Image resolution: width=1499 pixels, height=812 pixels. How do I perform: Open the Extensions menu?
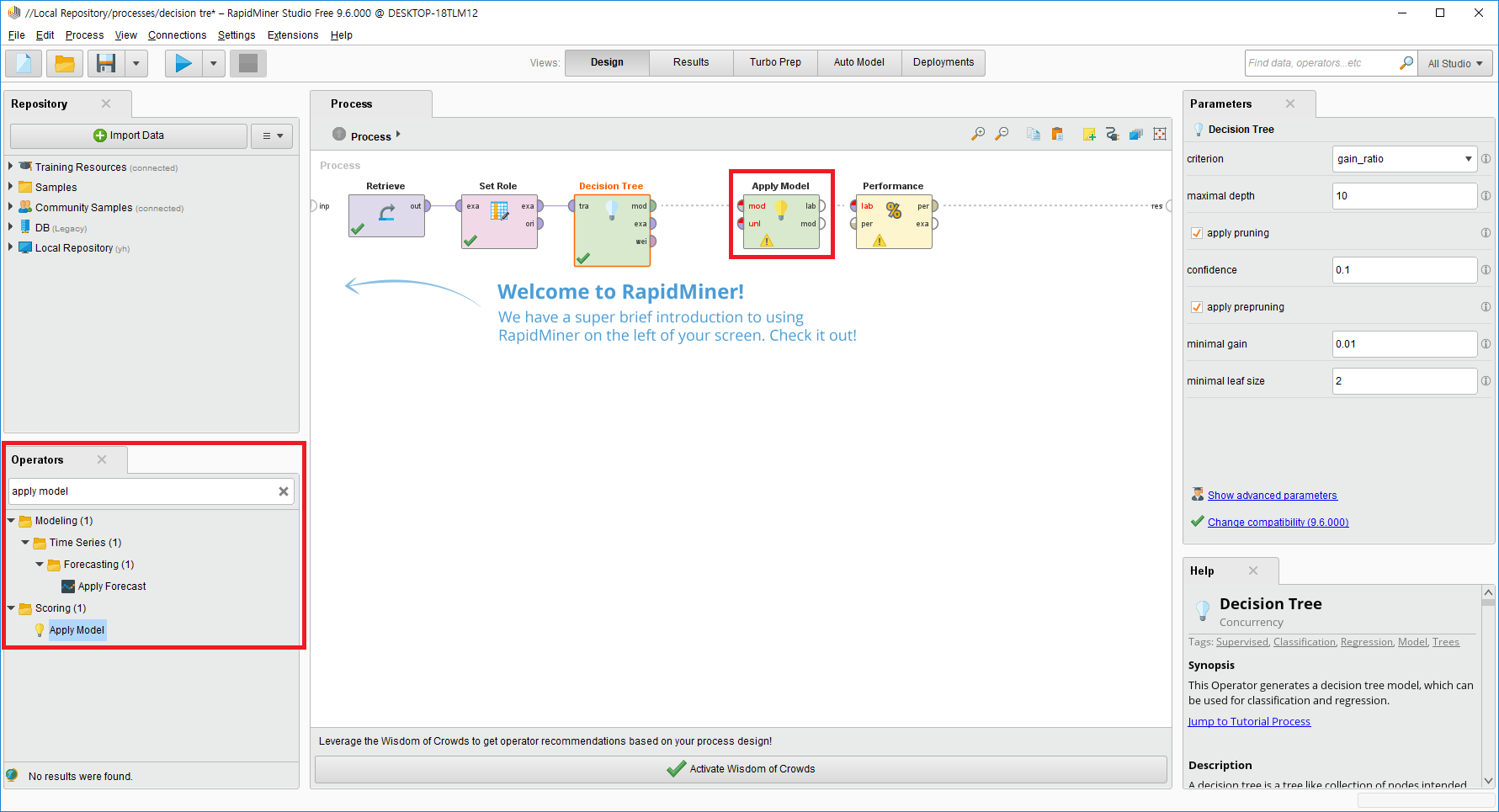click(x=293, y=35)
